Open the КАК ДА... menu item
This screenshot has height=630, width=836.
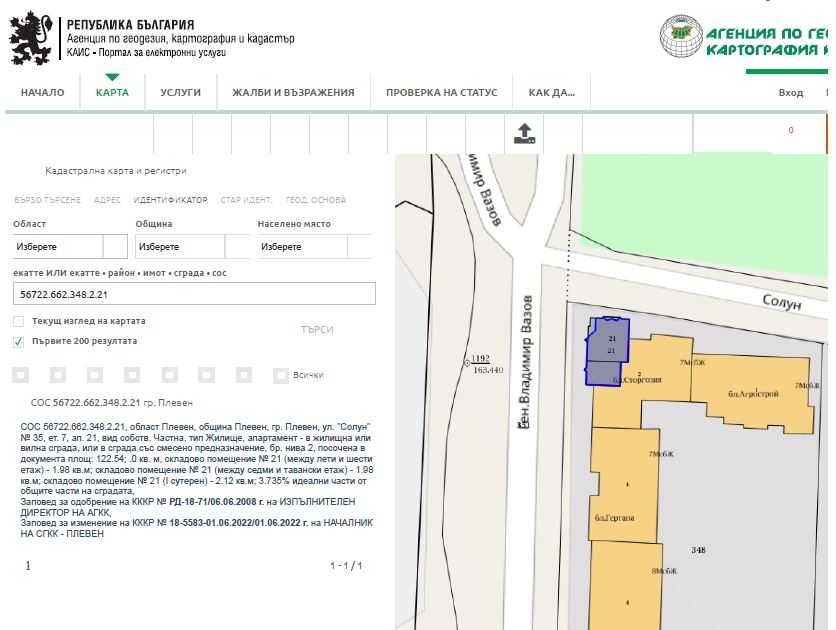(552, 93)
